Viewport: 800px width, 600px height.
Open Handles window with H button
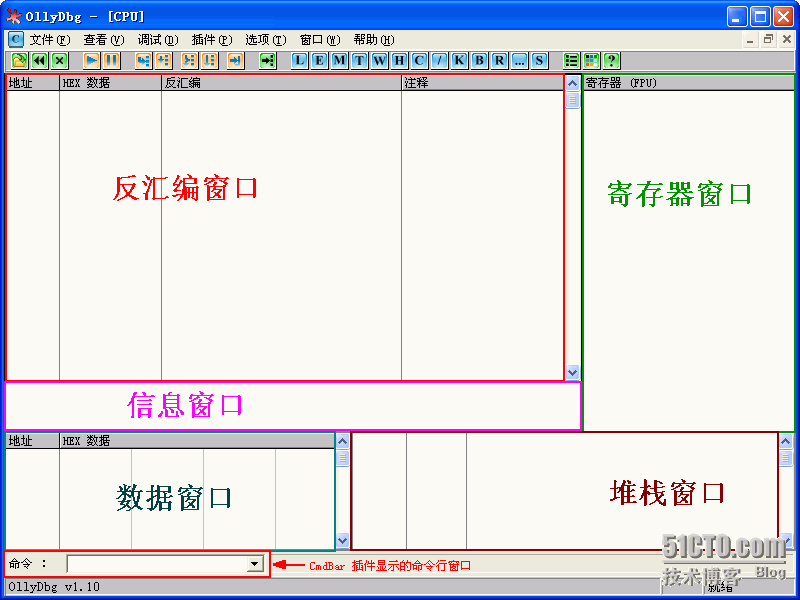tap(399, 61)
